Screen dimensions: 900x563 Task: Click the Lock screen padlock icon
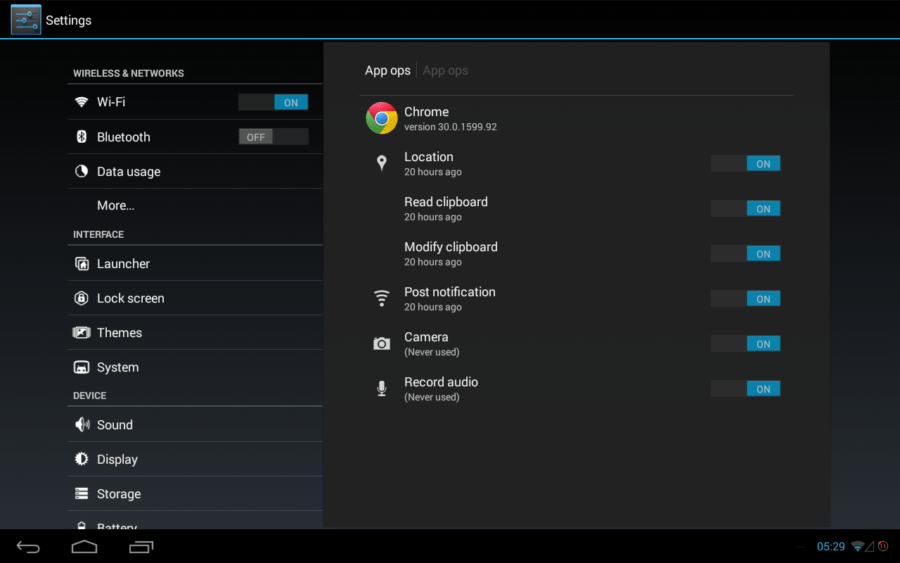coord(82,298)
